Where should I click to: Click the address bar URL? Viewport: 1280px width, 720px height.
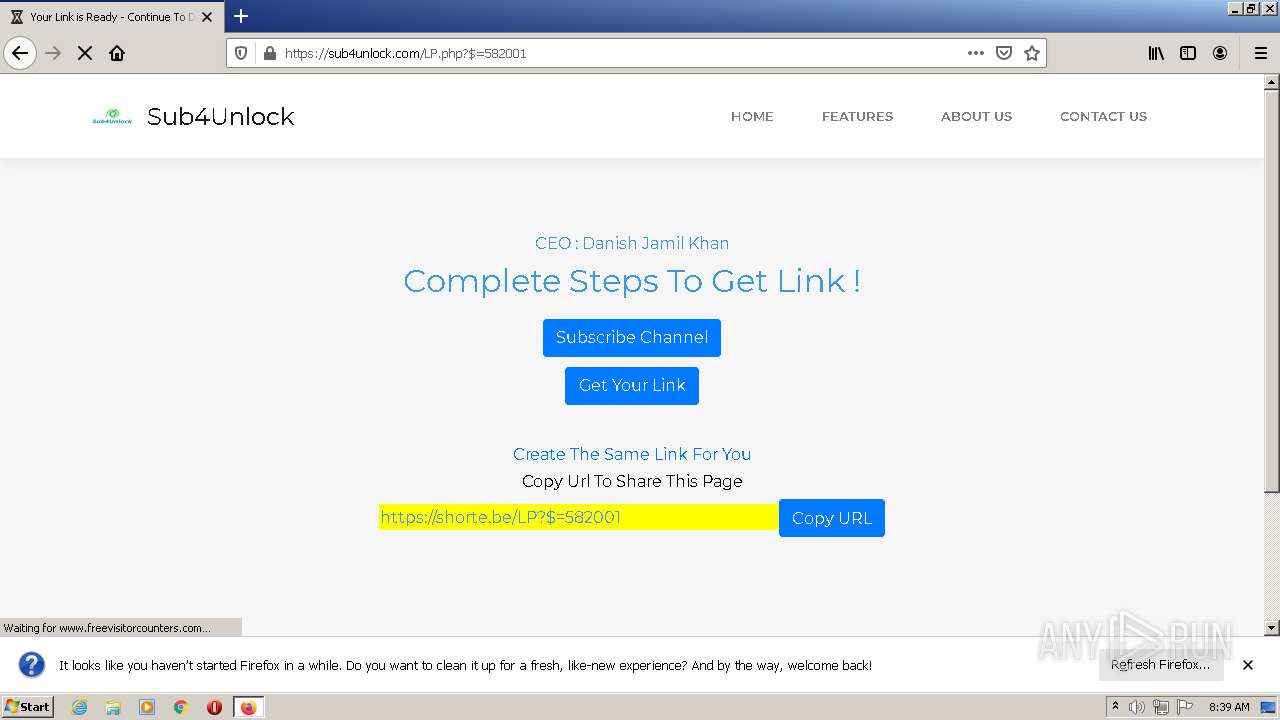tap(405, 53)
